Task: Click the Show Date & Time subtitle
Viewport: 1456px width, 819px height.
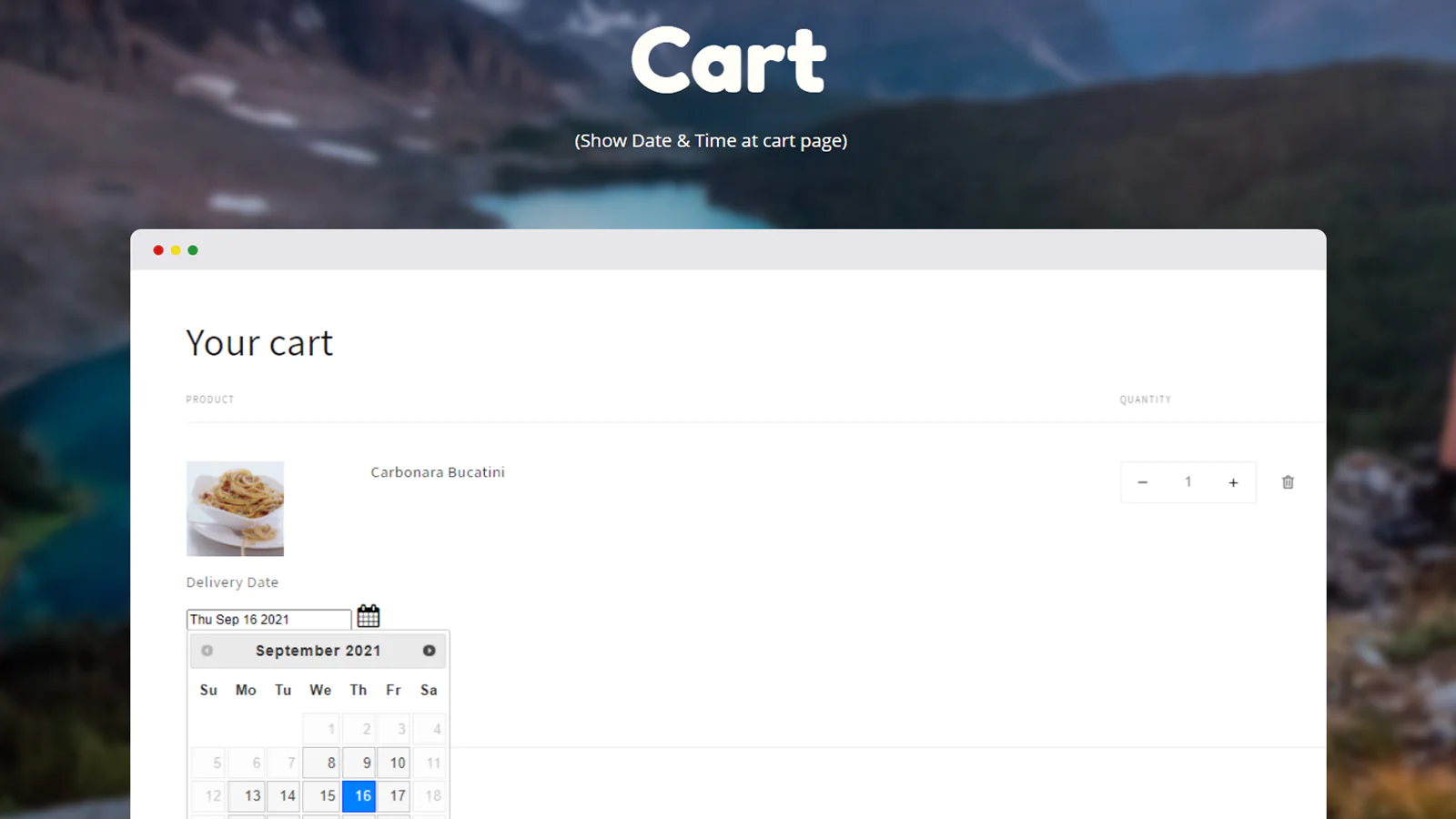Action: point(711,141)
